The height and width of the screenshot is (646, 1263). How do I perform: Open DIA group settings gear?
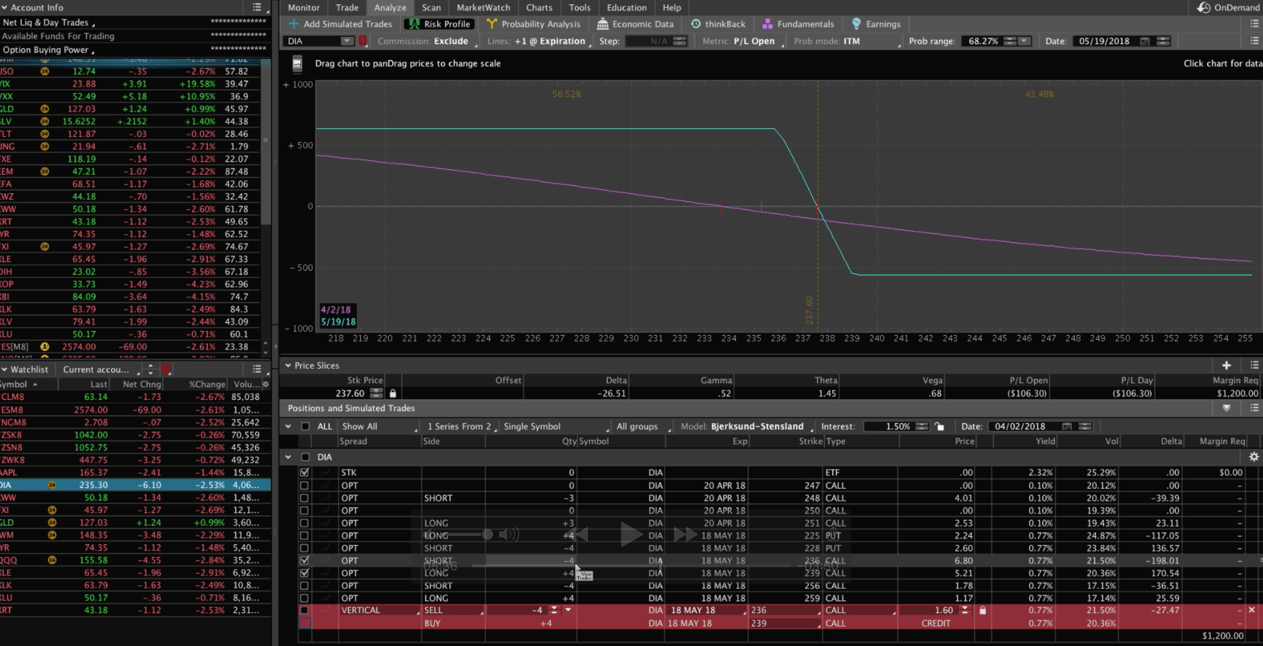point(1253,457)
